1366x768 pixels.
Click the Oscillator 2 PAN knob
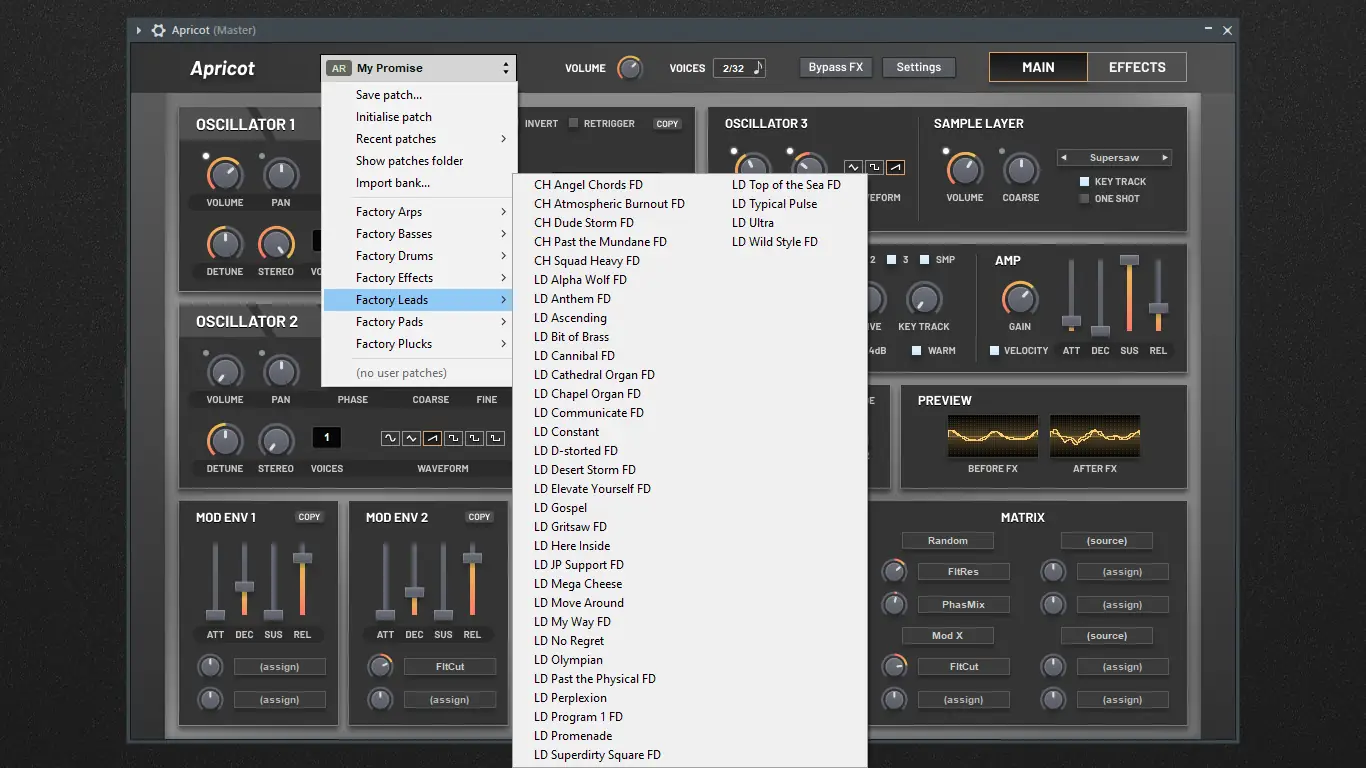(x=281, y=372)
